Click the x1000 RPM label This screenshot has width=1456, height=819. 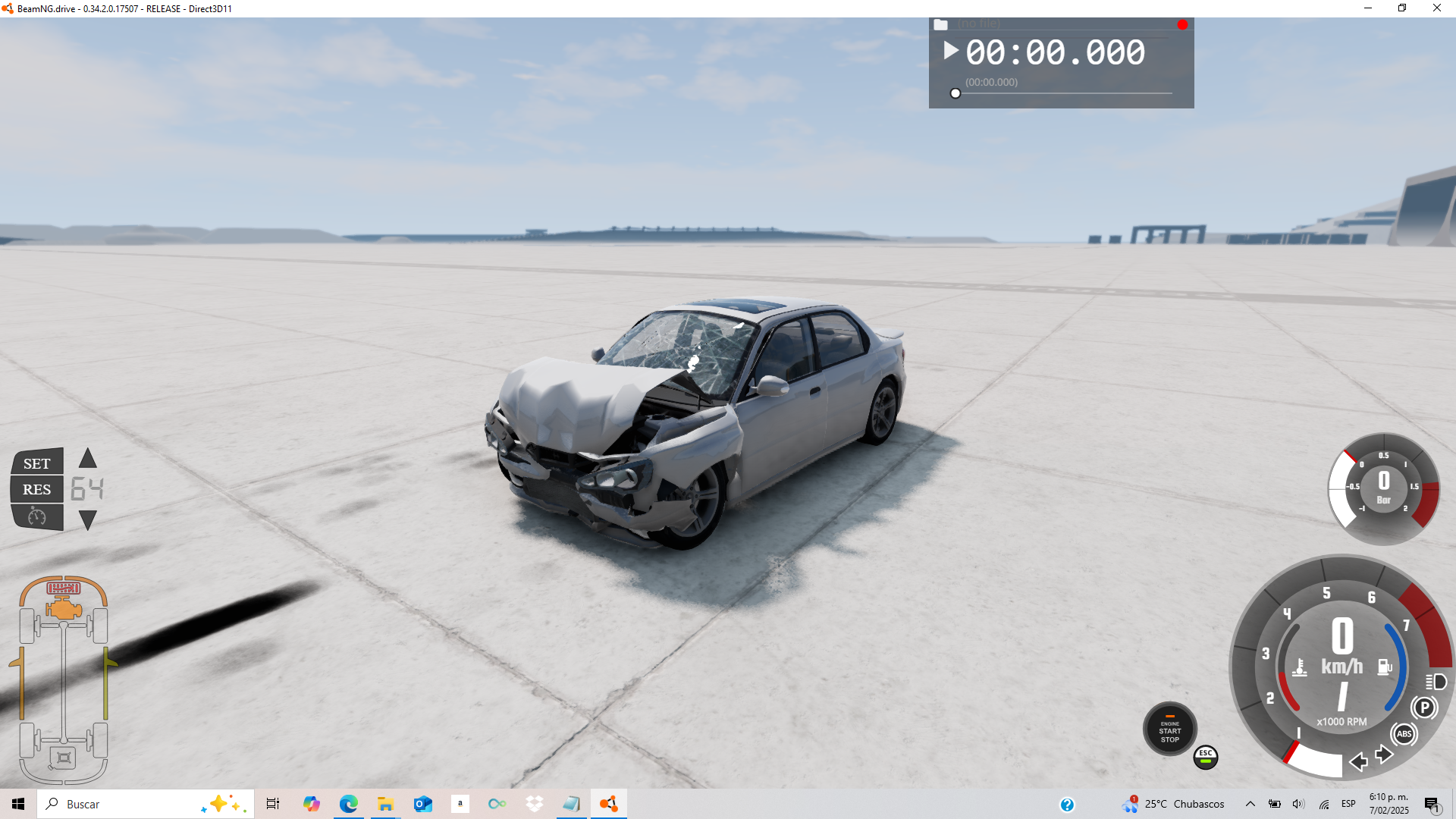tap(1341, 722)
